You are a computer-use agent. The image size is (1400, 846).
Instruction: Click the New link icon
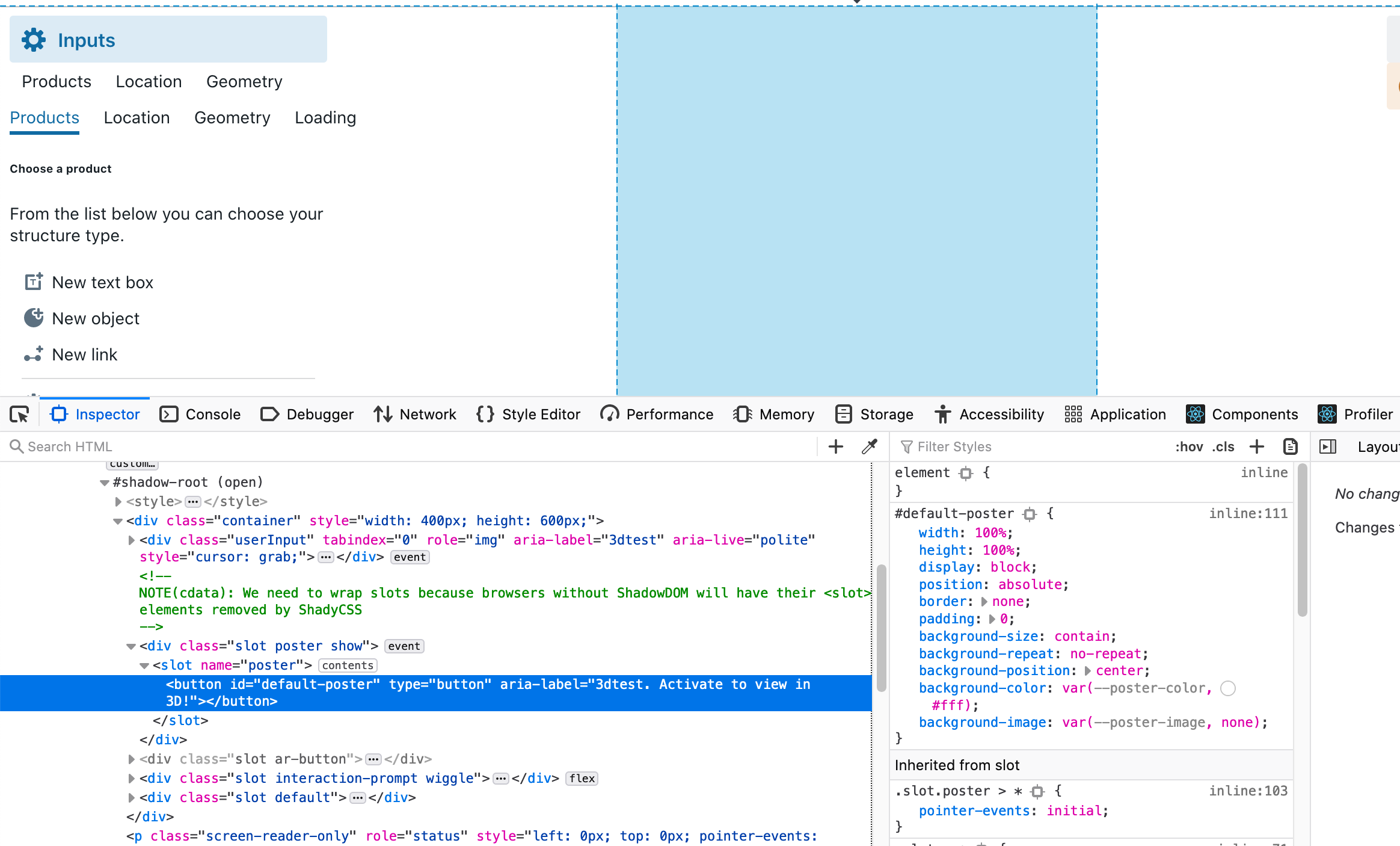[34, 354]
